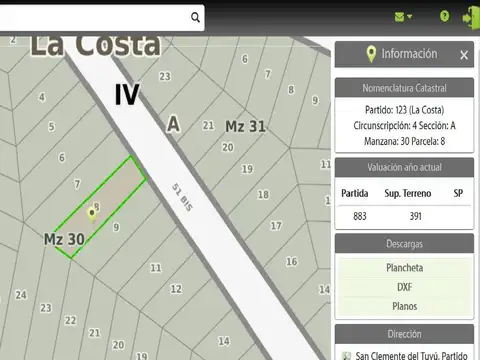Screen dimensions: 480x360
Task: Click the Información panel pin icon
Action: tap(371, 54)
